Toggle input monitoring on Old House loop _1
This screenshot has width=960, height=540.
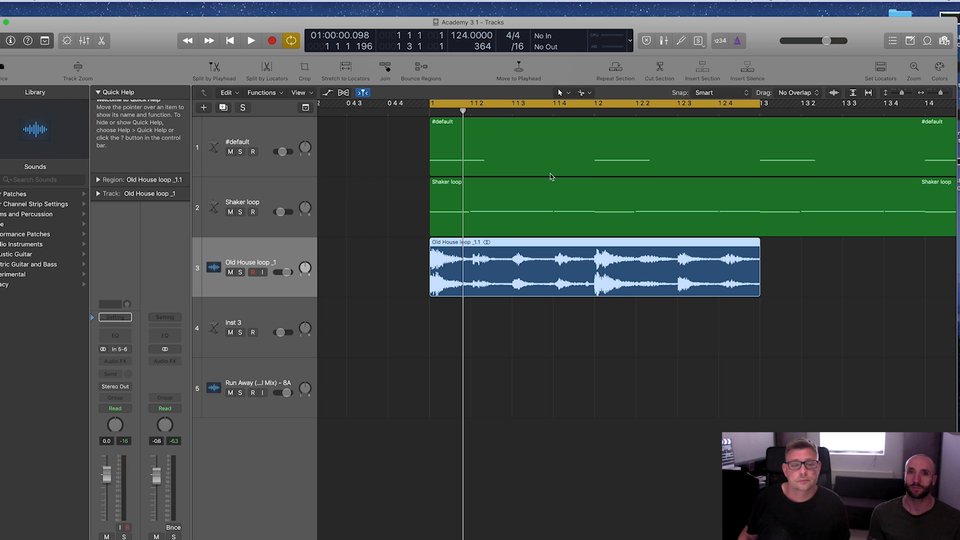[263, 272]
